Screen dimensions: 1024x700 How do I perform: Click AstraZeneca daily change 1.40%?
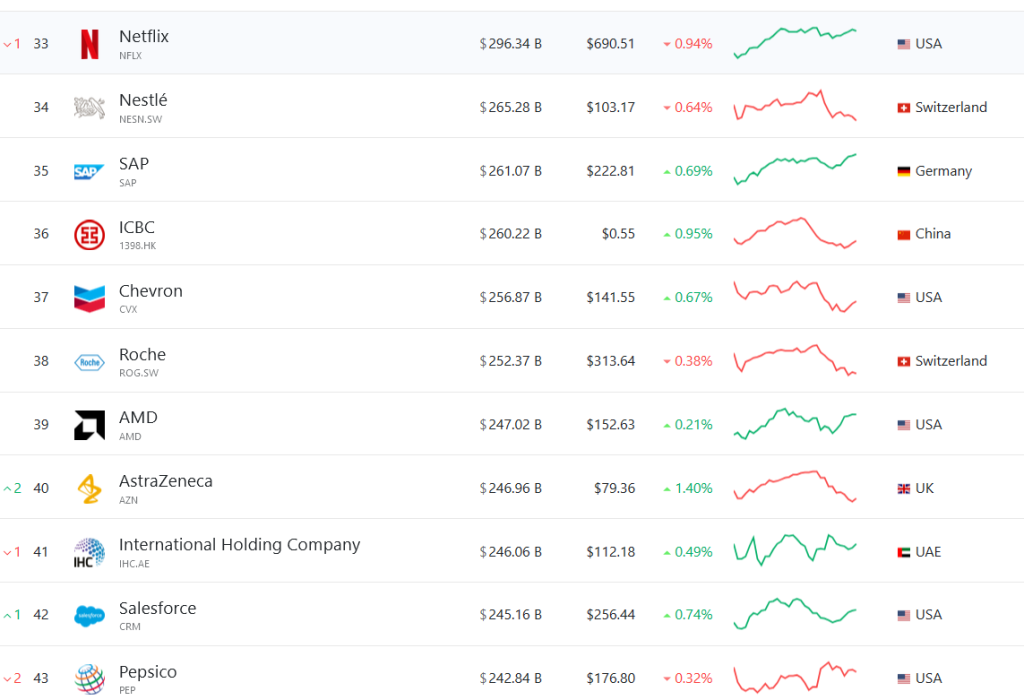(688, 488)
